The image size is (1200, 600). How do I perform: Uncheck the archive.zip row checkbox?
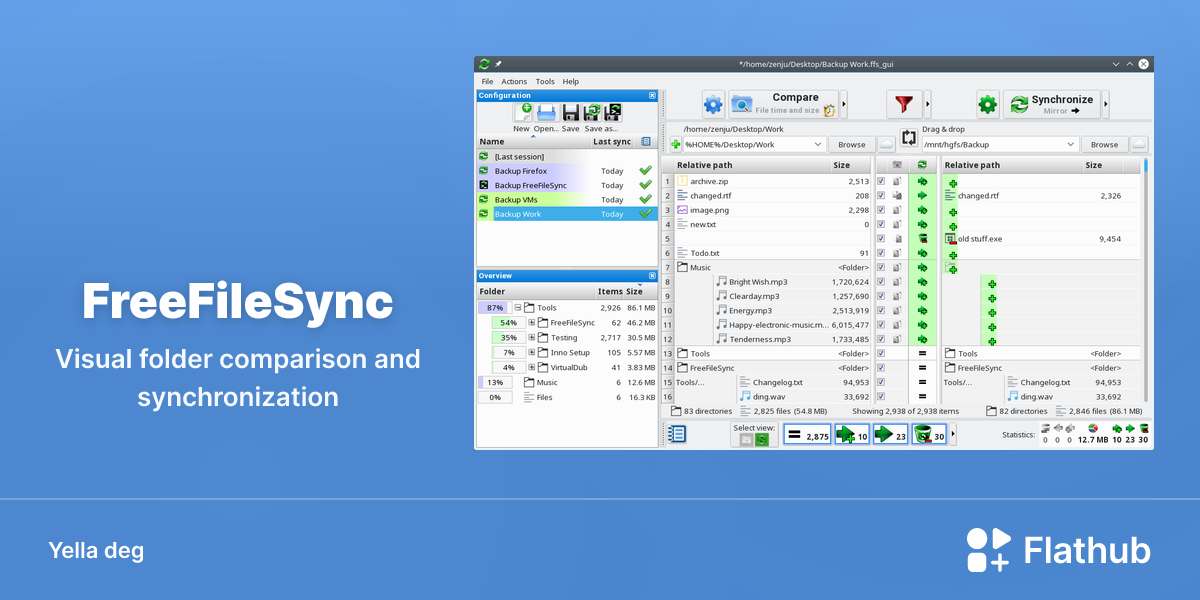pyautogui.click(x=881, y=182)
